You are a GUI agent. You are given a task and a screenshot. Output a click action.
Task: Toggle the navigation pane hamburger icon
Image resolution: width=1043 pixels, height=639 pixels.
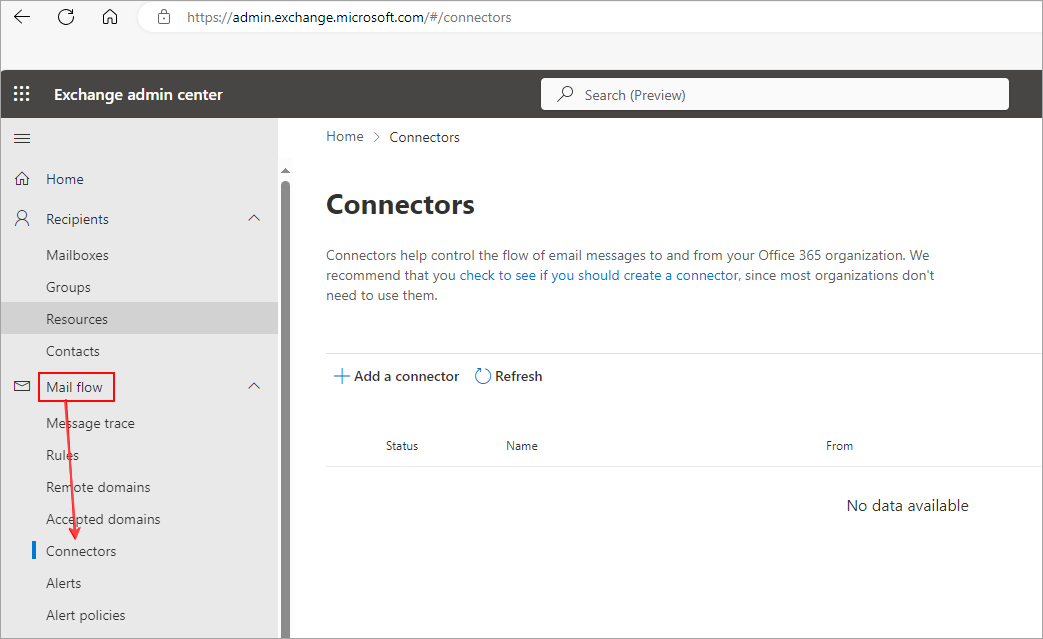[21, 138]
